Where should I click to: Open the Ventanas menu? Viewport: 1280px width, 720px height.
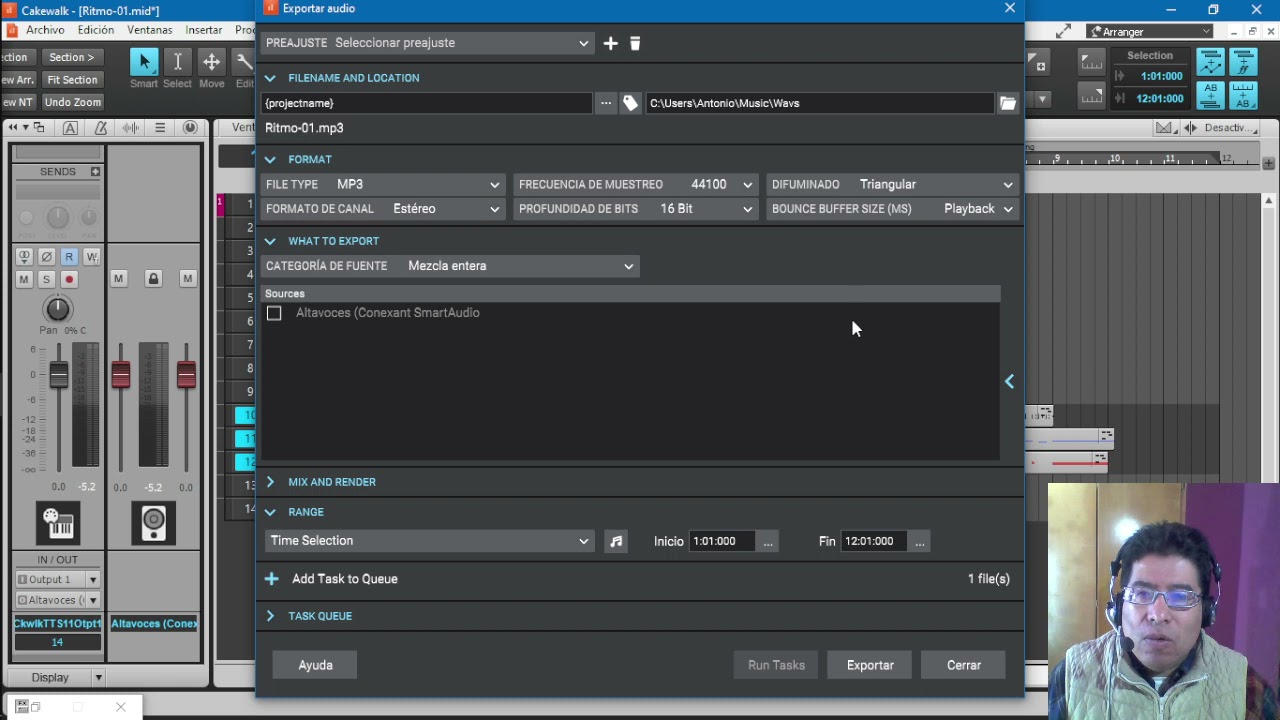[150, 30]
